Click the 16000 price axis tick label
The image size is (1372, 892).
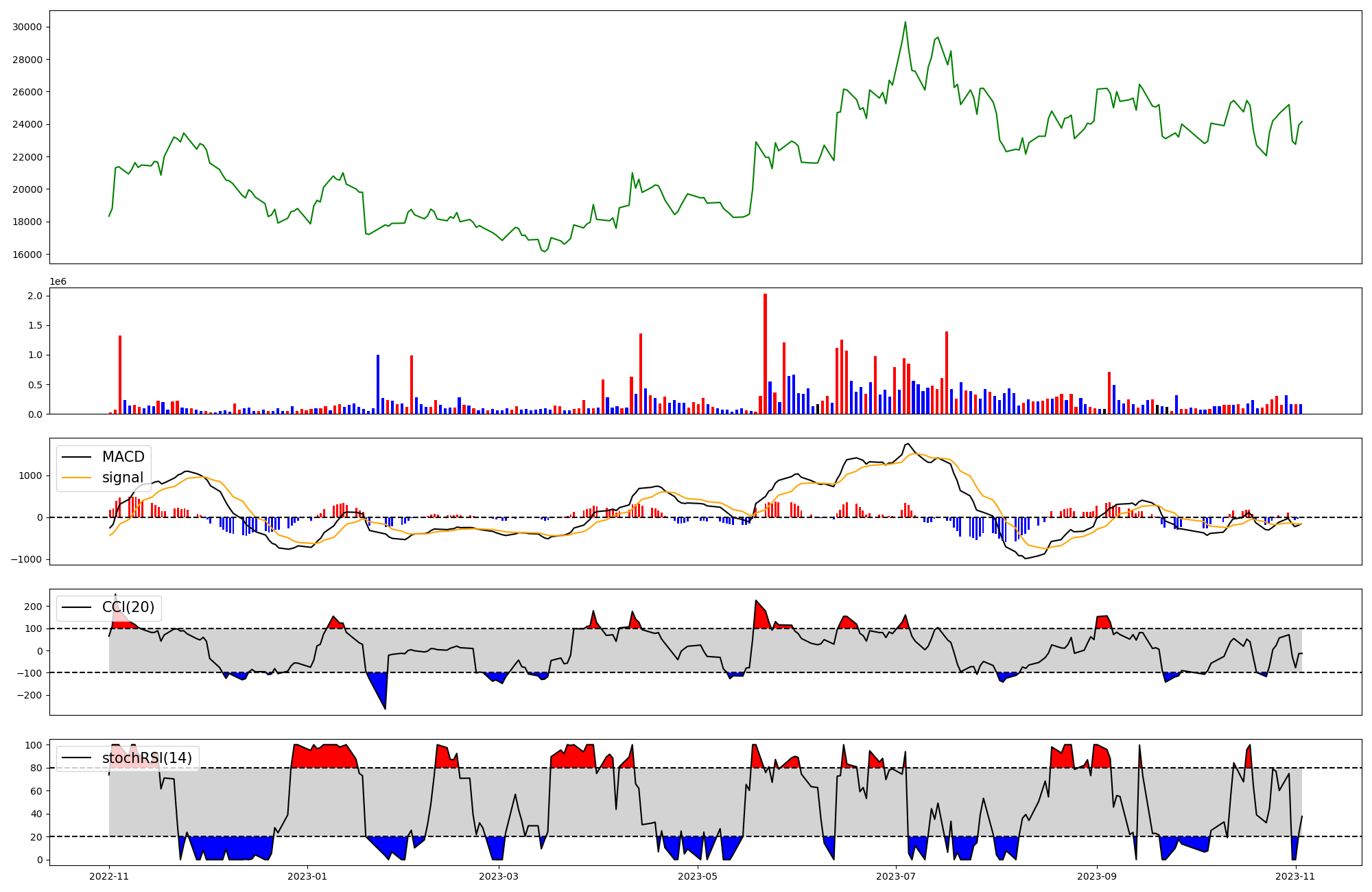pyautogui.click(x=27, y=255)
